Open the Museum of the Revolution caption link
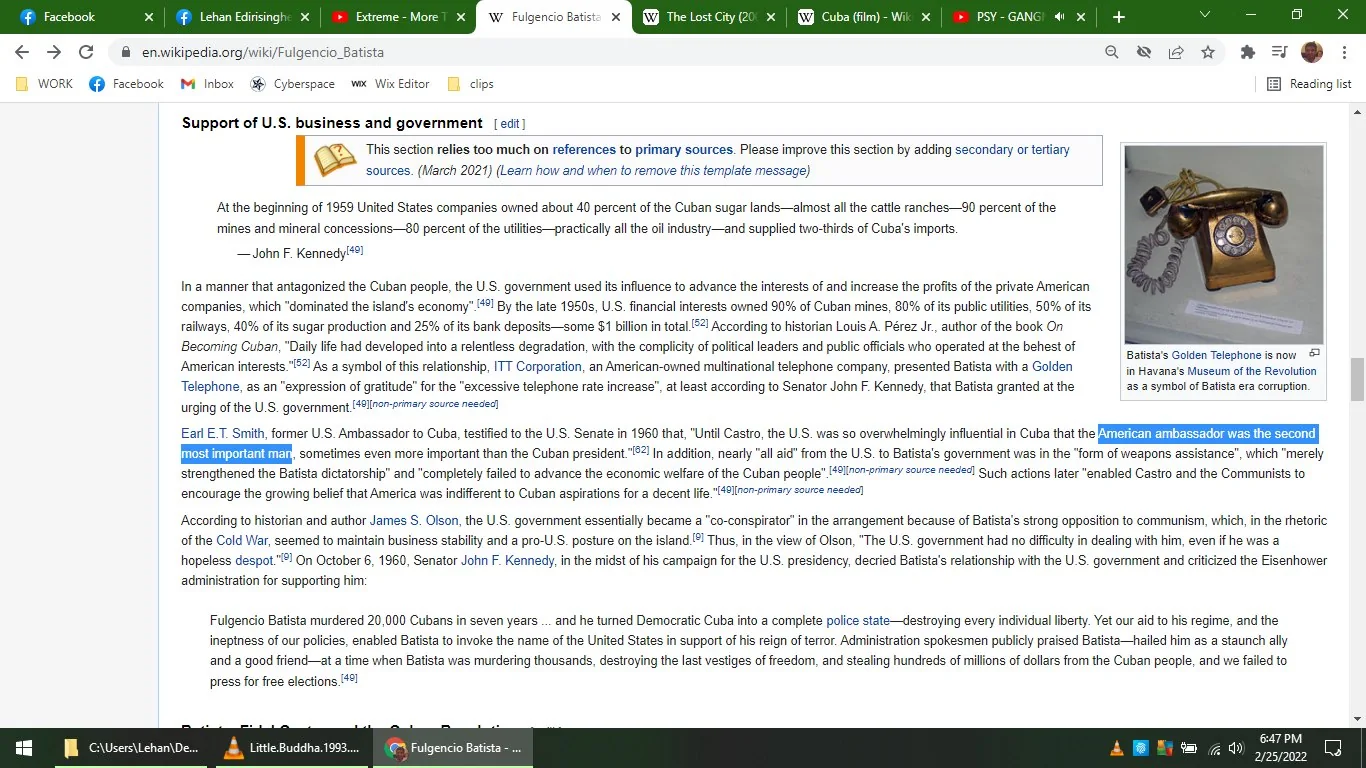The width and height of the screenshot is (1366, 768). 1252,371
